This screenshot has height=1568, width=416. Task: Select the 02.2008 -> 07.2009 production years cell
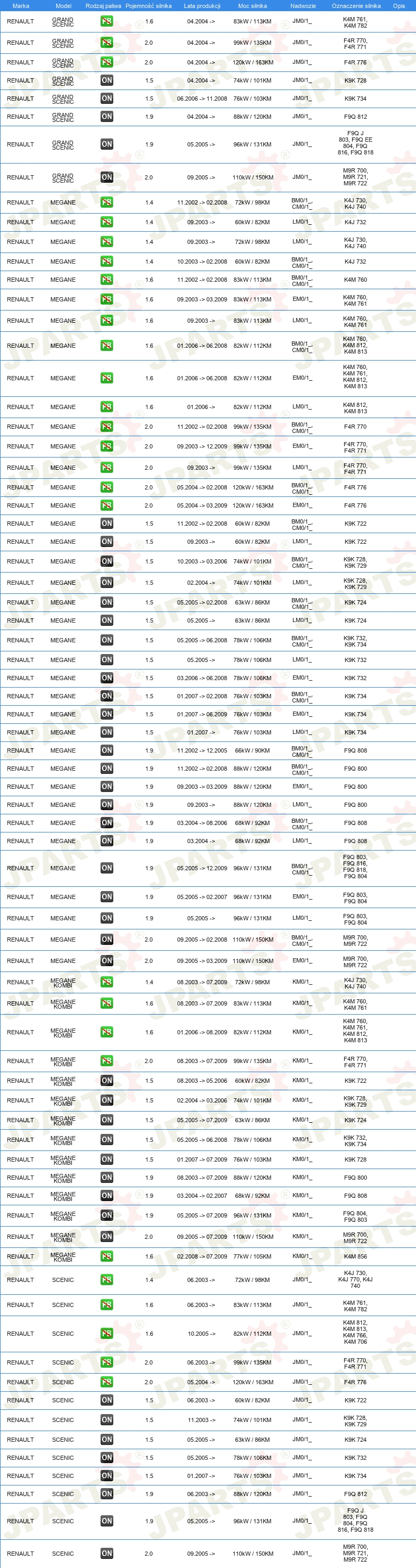tap(202, 1256)
